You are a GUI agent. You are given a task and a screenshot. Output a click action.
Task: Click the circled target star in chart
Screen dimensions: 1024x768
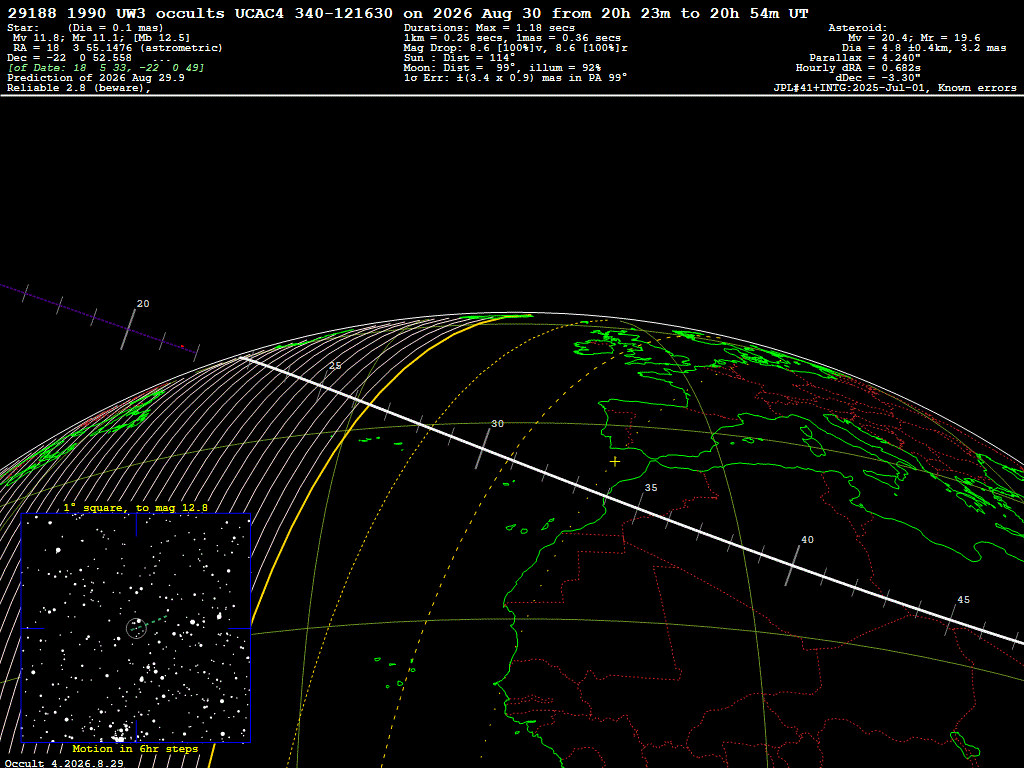tap(136, 628)
